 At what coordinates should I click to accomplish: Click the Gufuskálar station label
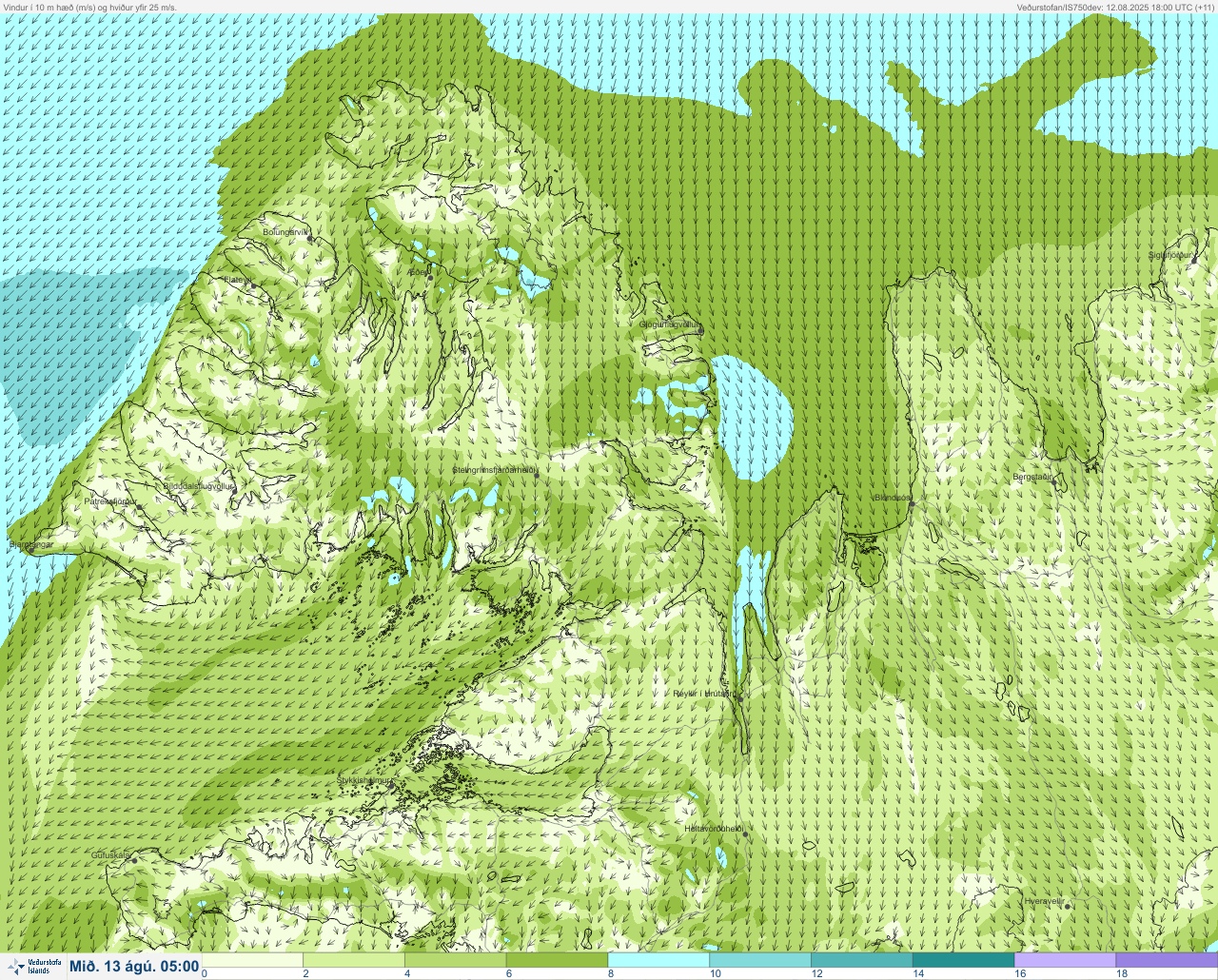coord(110,855)
